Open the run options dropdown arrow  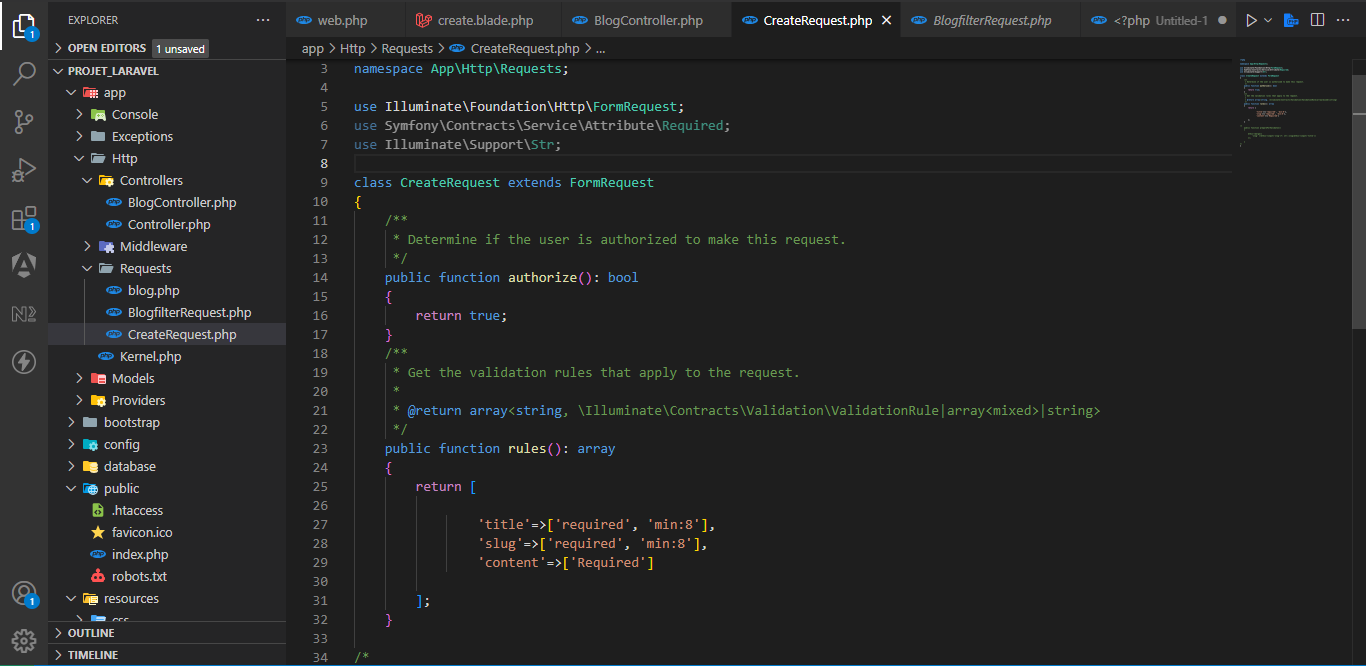click(1269, 20)
